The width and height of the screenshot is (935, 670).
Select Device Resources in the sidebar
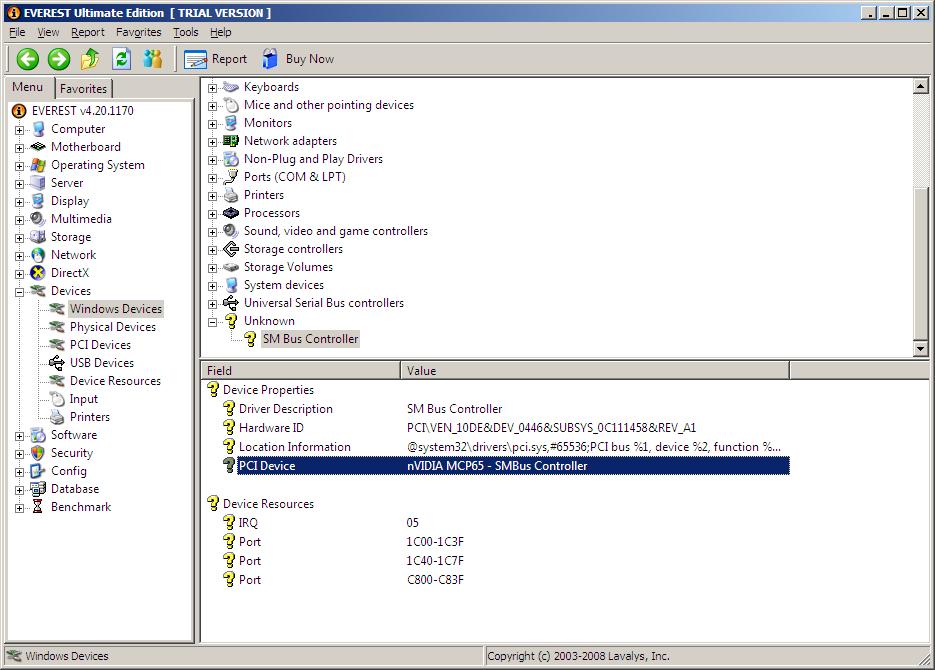(x=115, y=381)
